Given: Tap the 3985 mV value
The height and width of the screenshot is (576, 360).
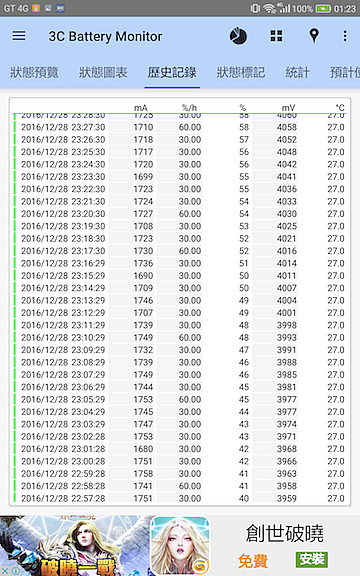Looking at the screenshot, I should [x=287, y=375].
